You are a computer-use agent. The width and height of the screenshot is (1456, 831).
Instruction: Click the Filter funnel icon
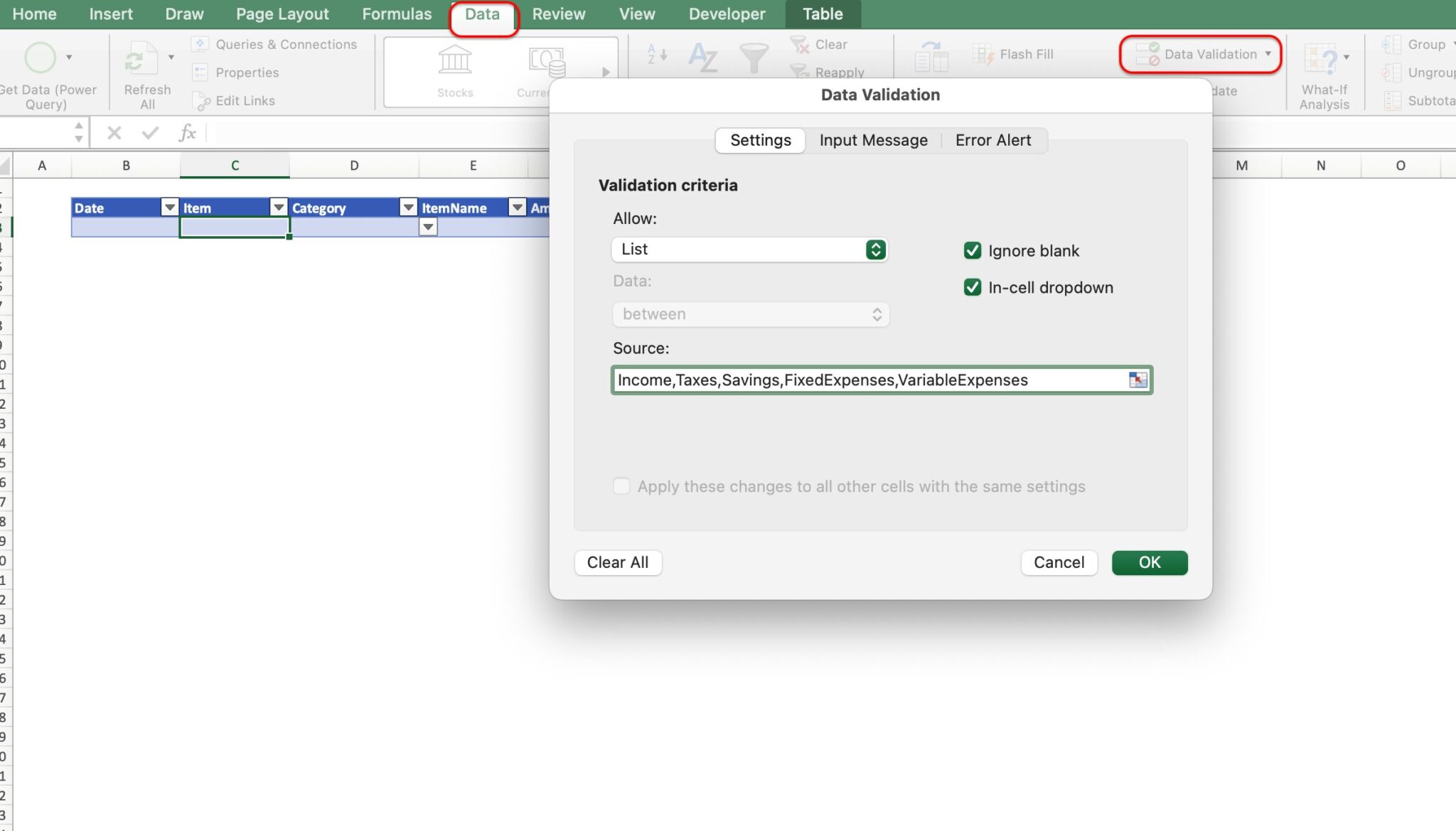752,55
